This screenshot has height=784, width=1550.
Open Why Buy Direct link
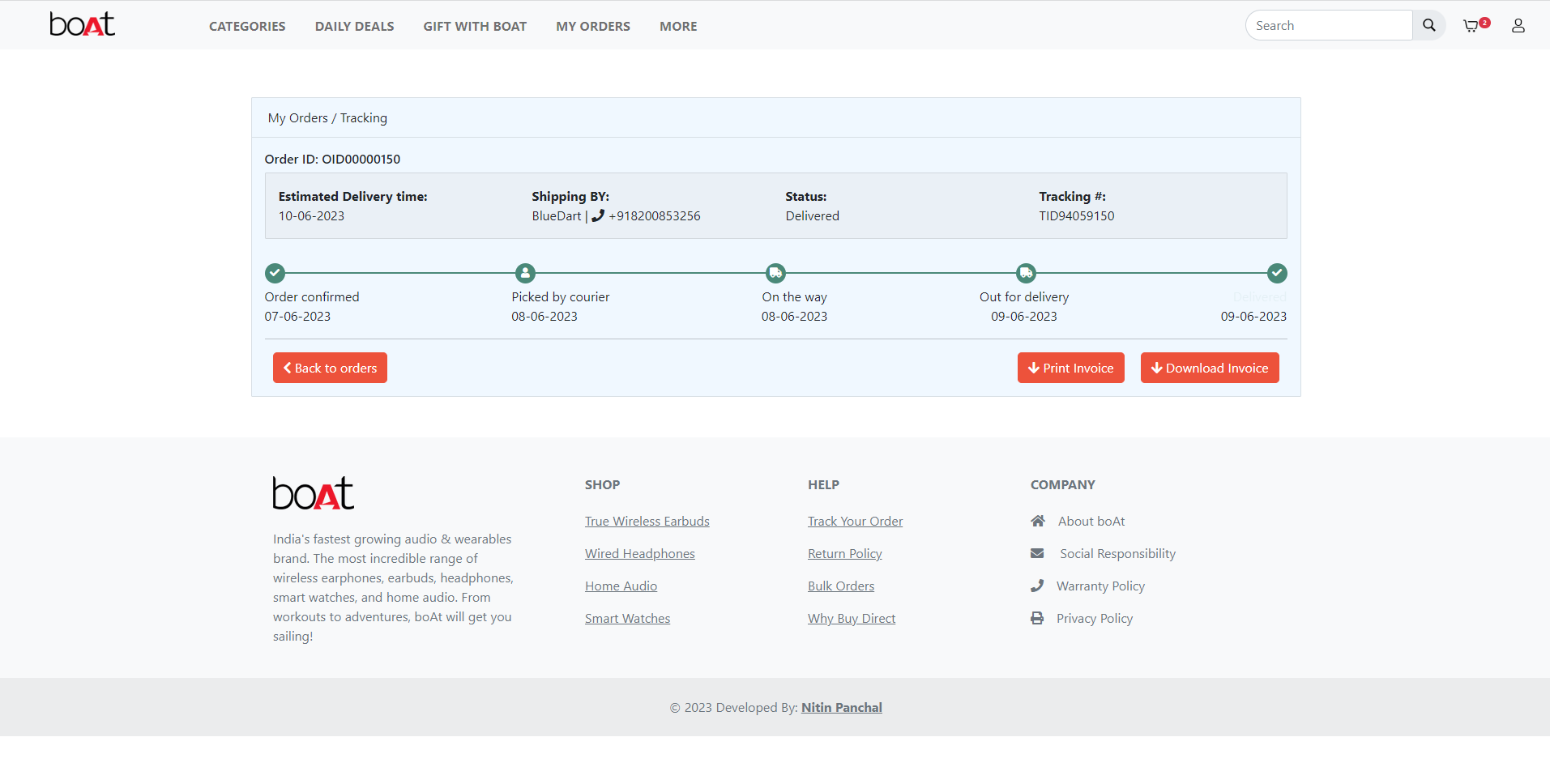(852, 618)
